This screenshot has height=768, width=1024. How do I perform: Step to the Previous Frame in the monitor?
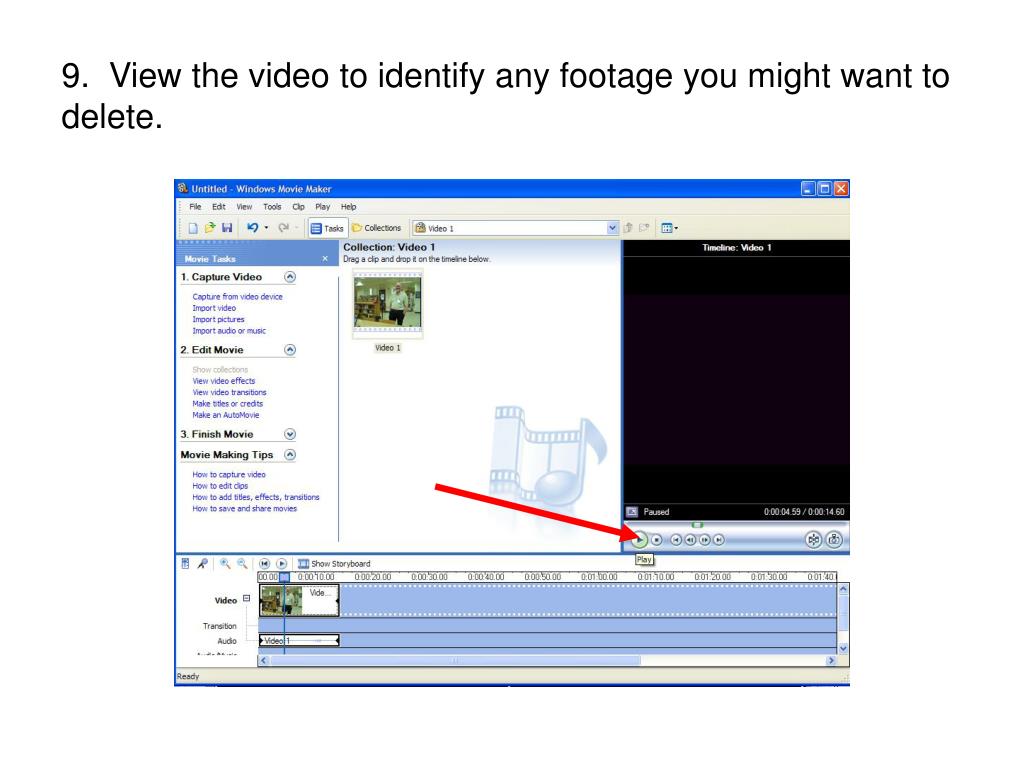(690, 539)
